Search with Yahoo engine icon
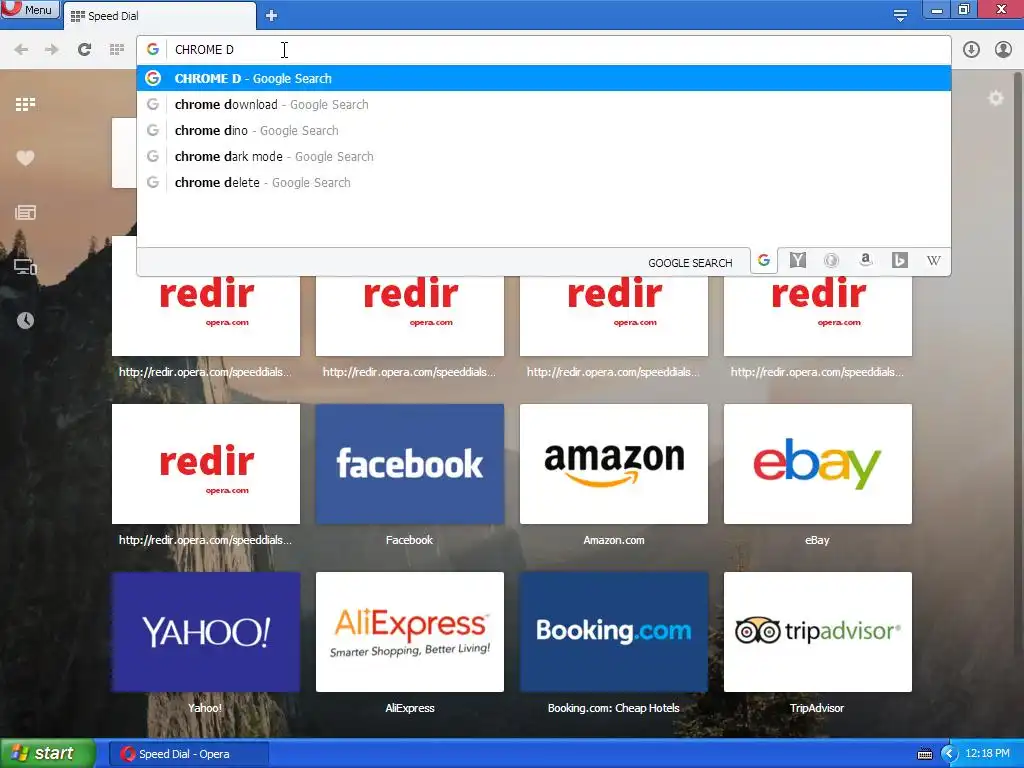 (x=797, y=261)
